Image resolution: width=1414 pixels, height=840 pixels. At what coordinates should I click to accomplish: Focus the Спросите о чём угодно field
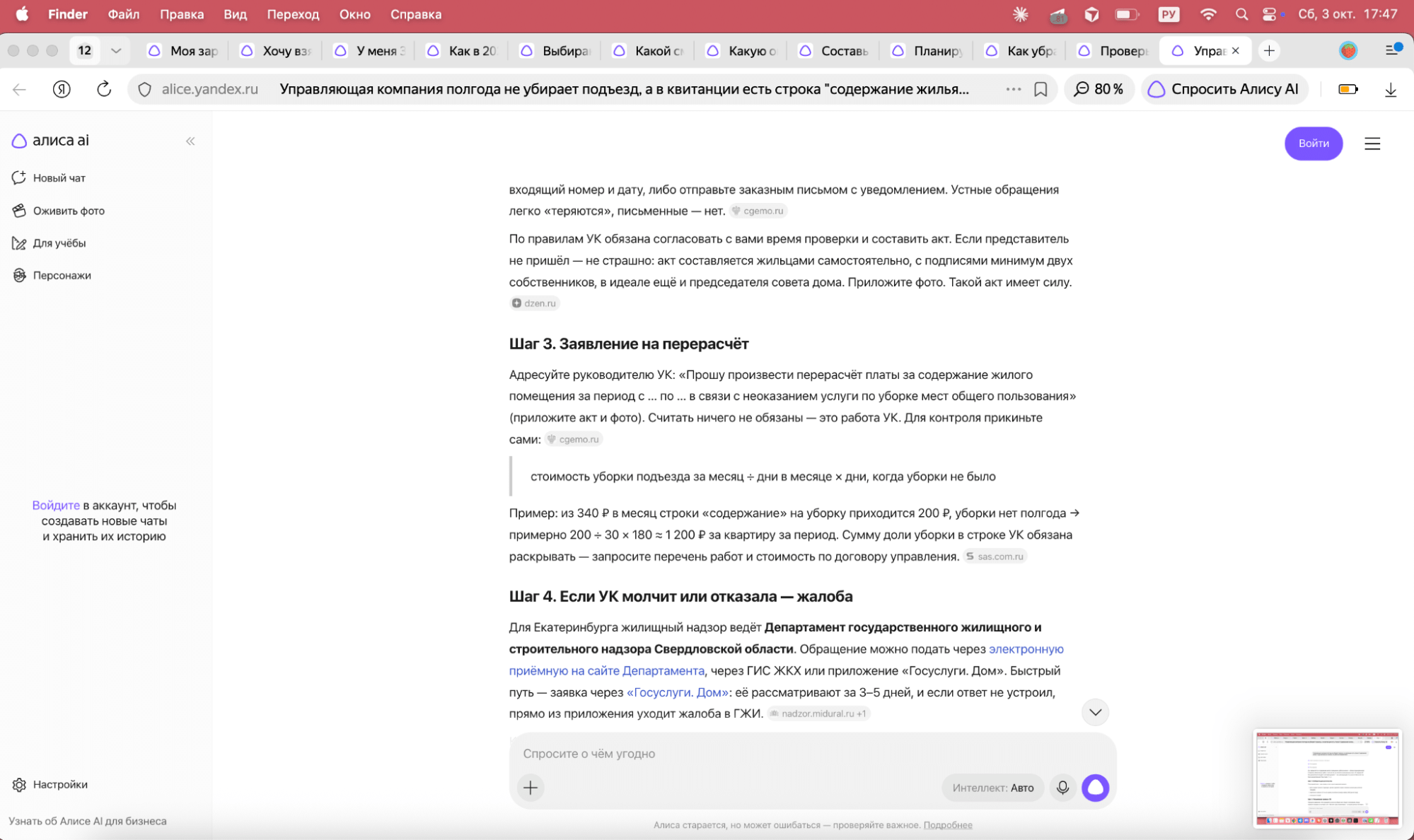tap(812, 753)
